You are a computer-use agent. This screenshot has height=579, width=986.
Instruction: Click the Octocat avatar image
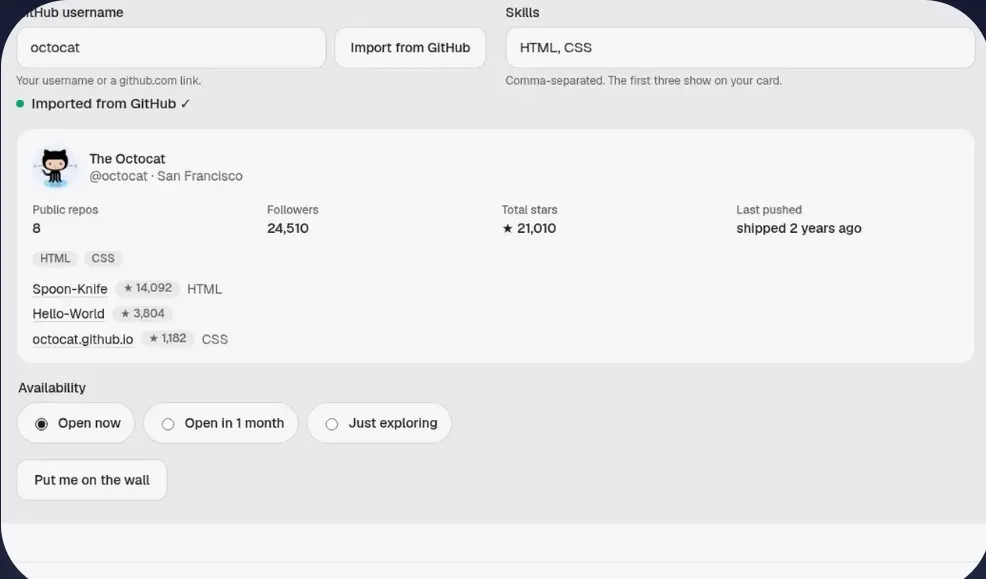pyautogui.click(x=55, y=167)
